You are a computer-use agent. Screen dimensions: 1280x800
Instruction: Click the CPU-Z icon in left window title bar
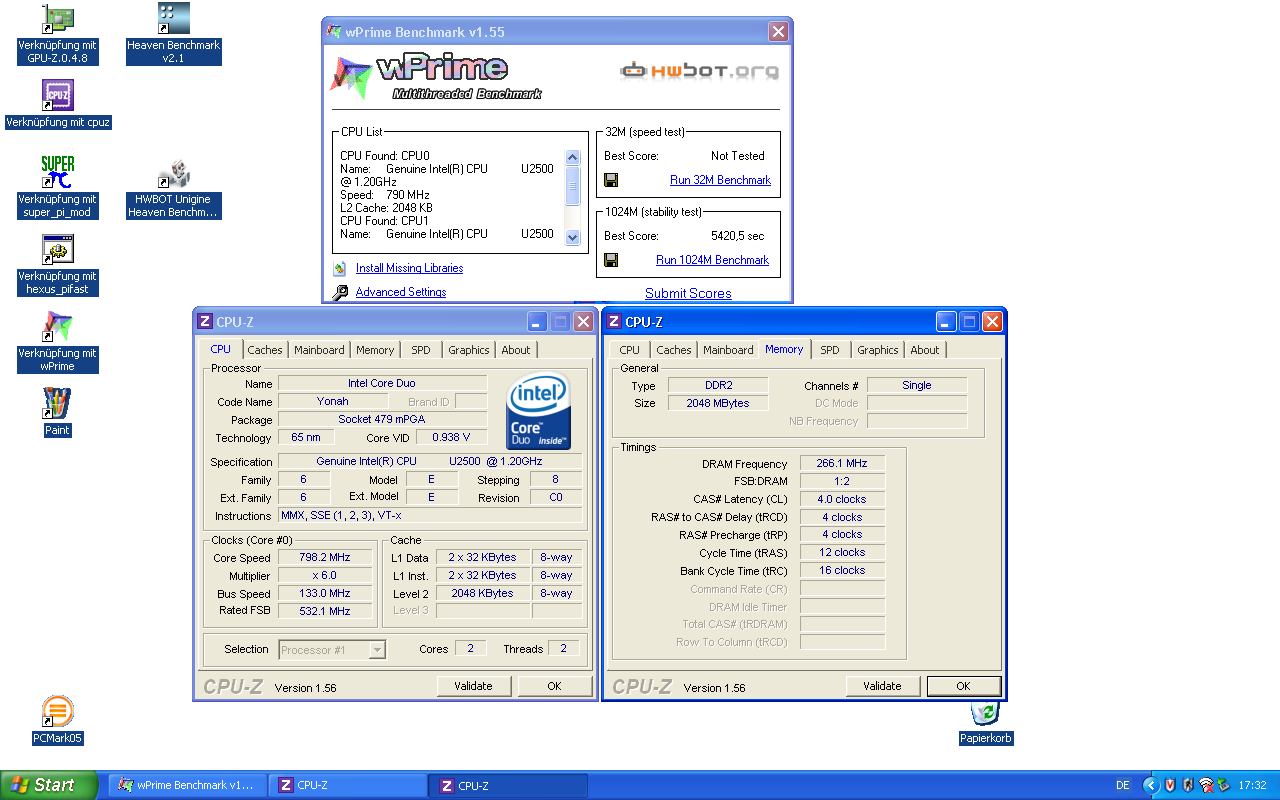[205, 322]
